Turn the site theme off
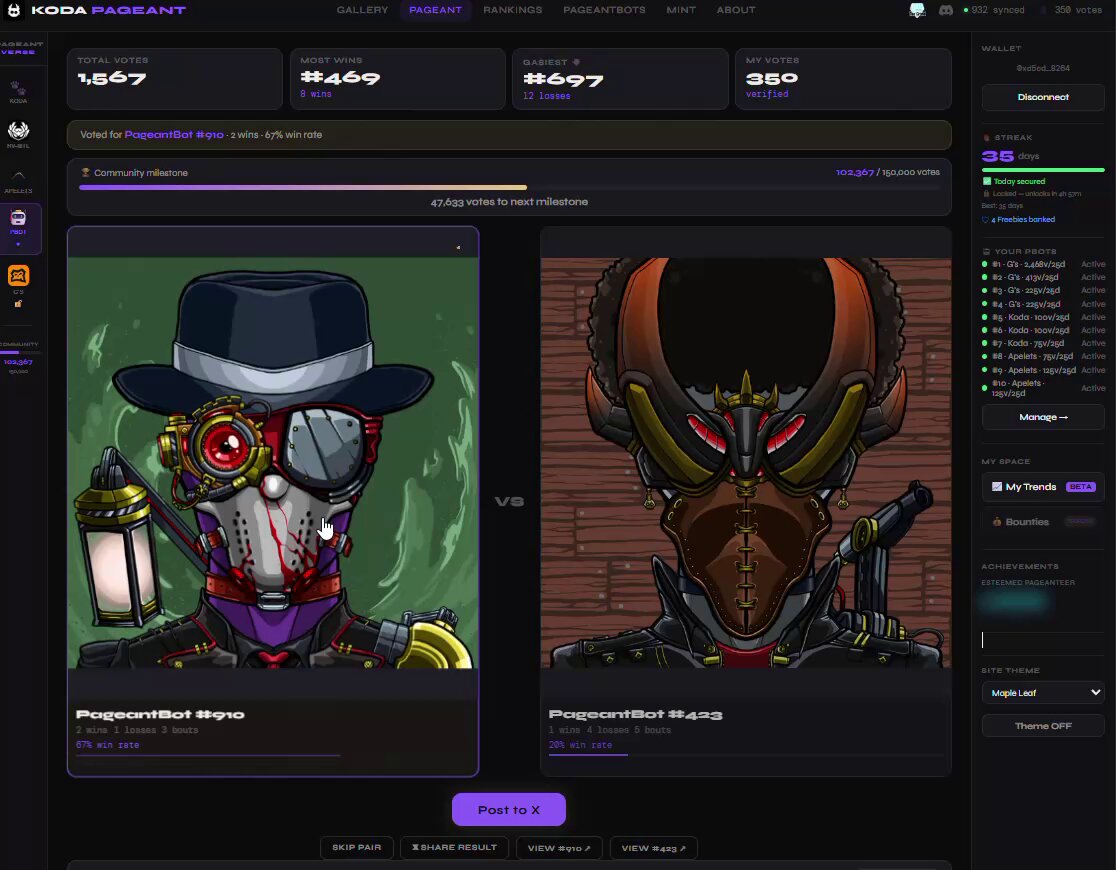Image resolution: width=1116 pixels, height=870 pixels. [1043, 726]
